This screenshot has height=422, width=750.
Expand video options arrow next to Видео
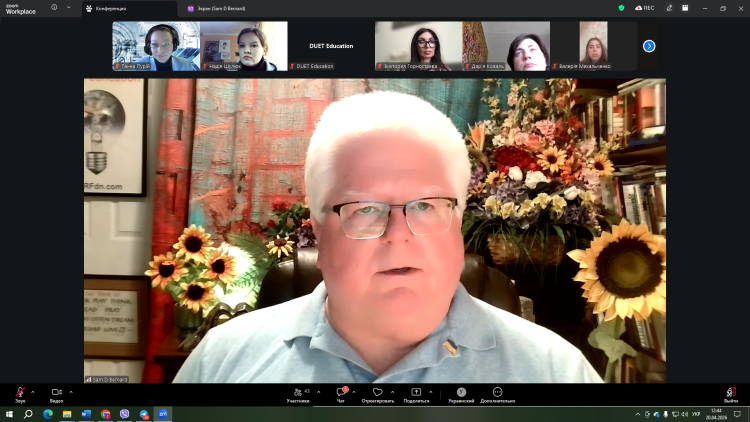[x=70, y=391]
